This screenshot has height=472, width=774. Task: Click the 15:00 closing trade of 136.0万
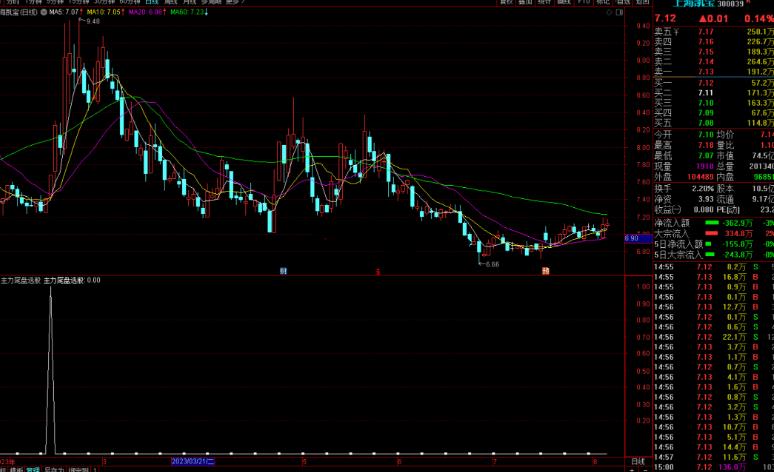714,467
